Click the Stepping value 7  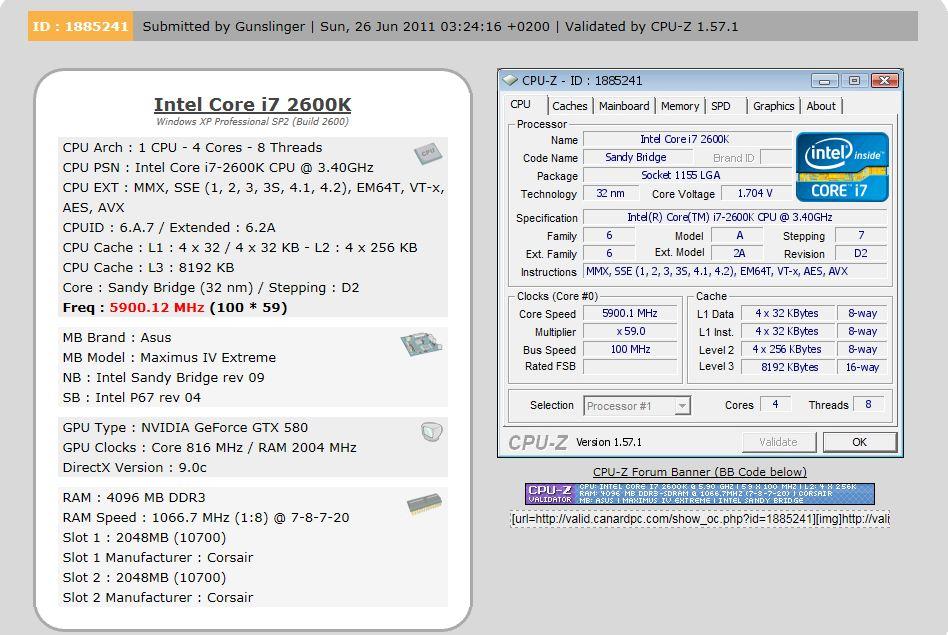point(861,235)
